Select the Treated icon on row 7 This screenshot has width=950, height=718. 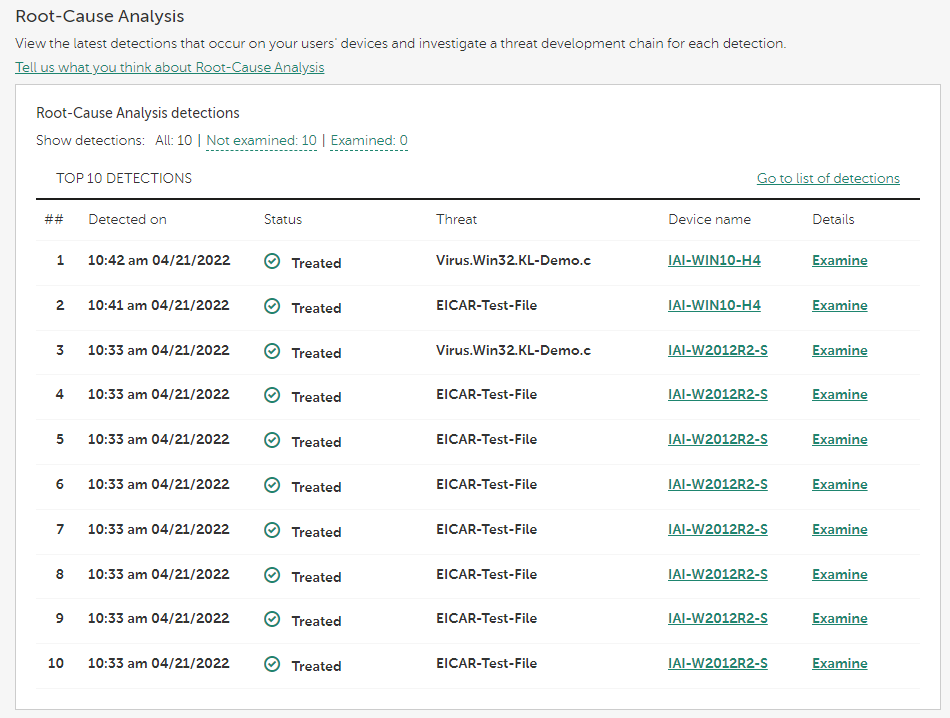tap(272, 529)
